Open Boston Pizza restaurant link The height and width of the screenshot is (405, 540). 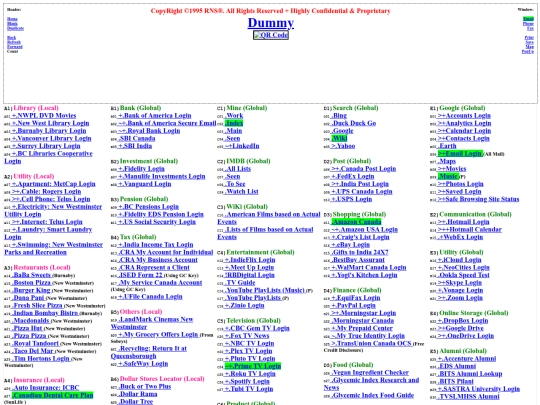click(31, 282)
